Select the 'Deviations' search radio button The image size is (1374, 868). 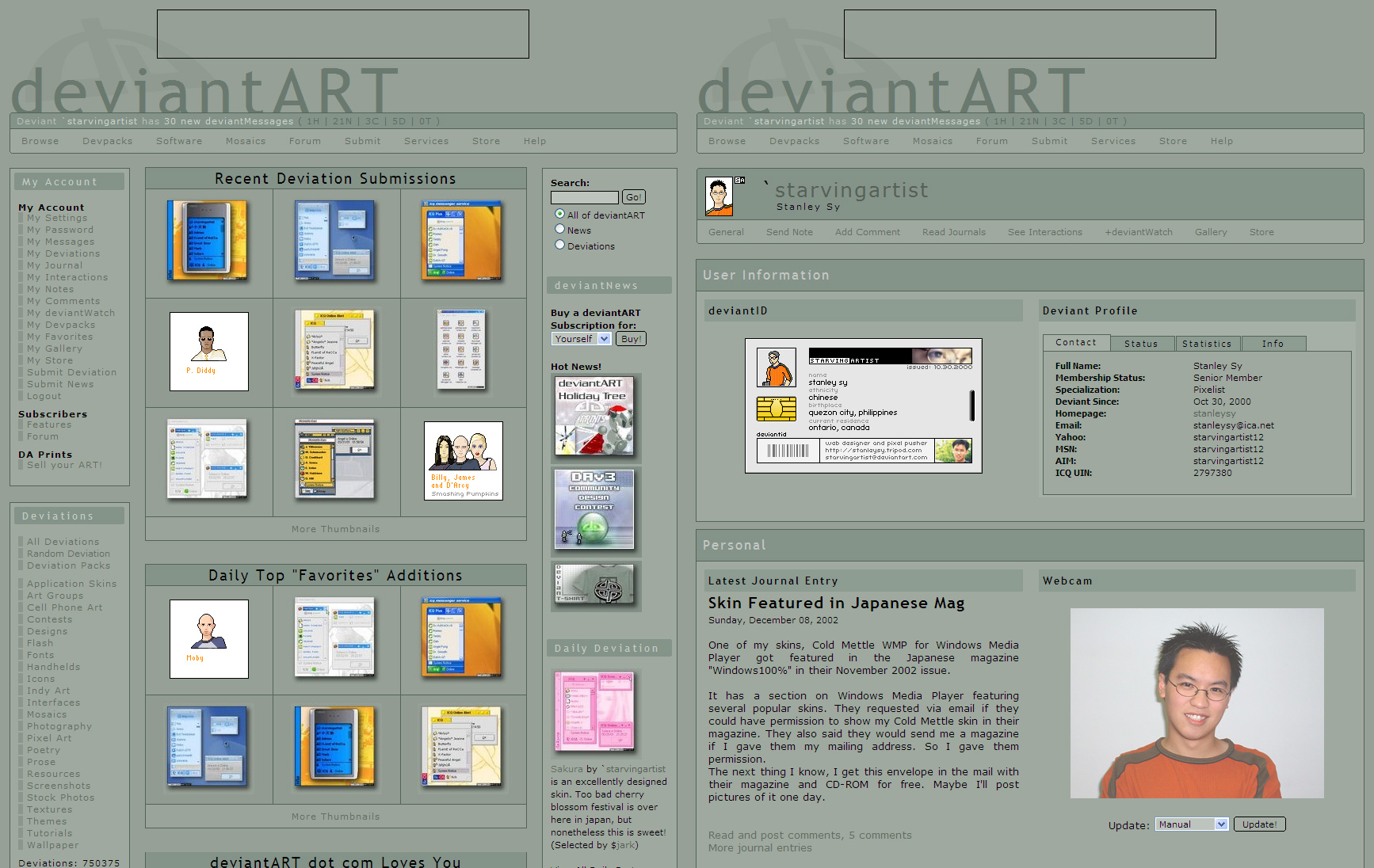[560, 245]
